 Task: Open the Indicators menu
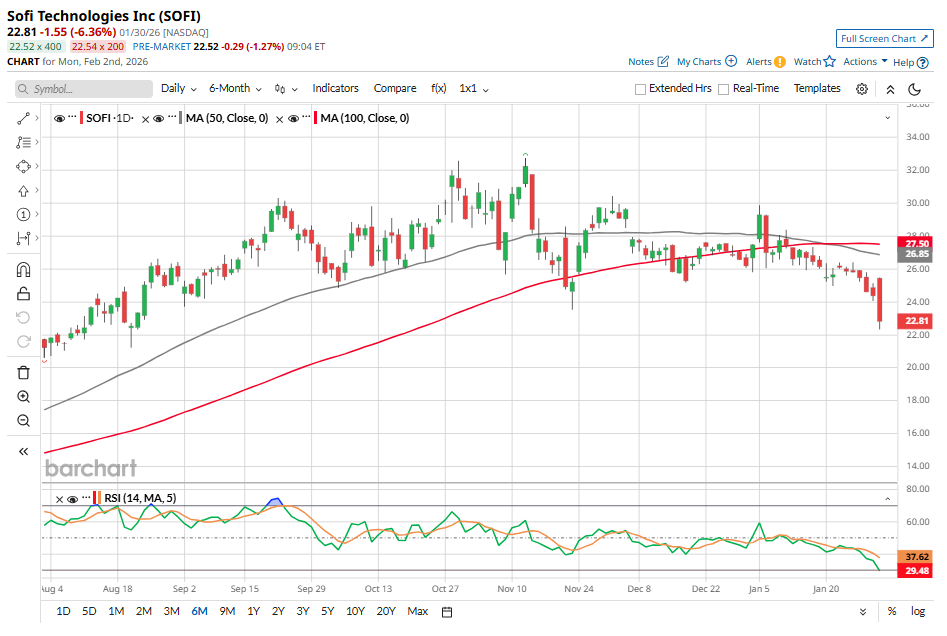pos(335,89)
